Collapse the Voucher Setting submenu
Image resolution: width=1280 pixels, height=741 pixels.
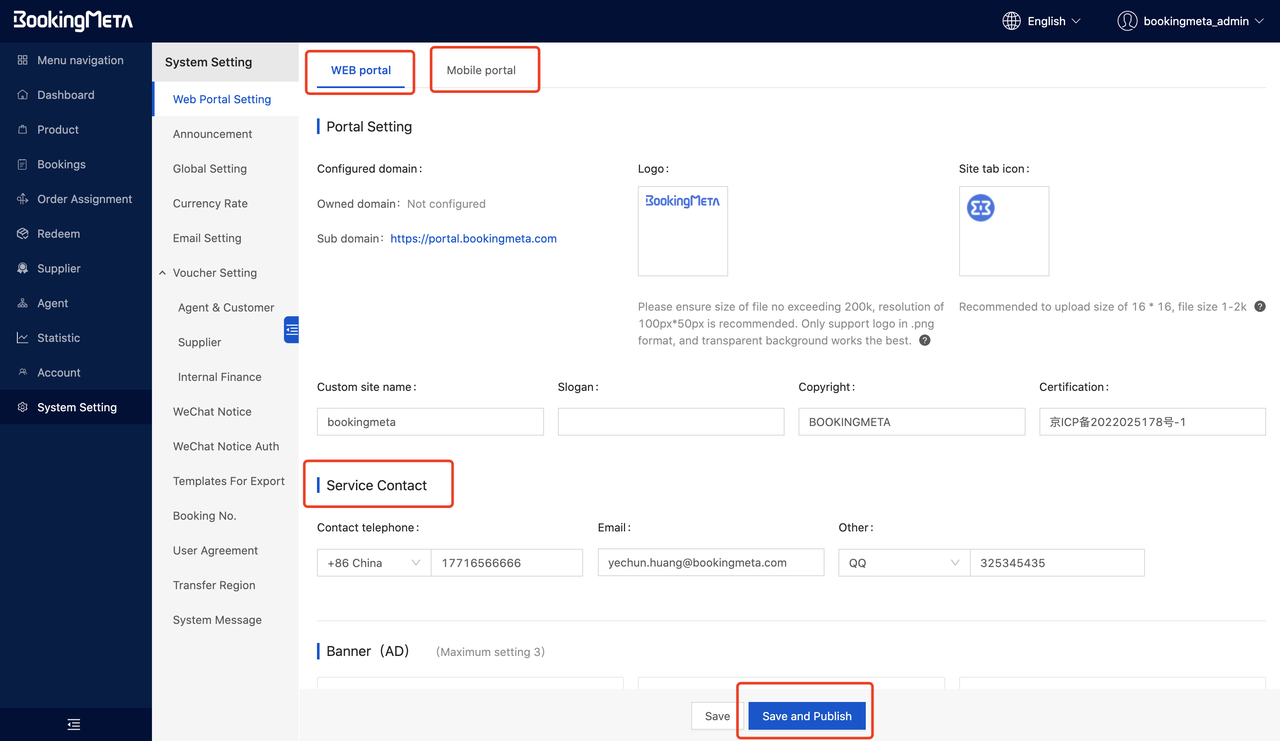(x=163, y=273)
